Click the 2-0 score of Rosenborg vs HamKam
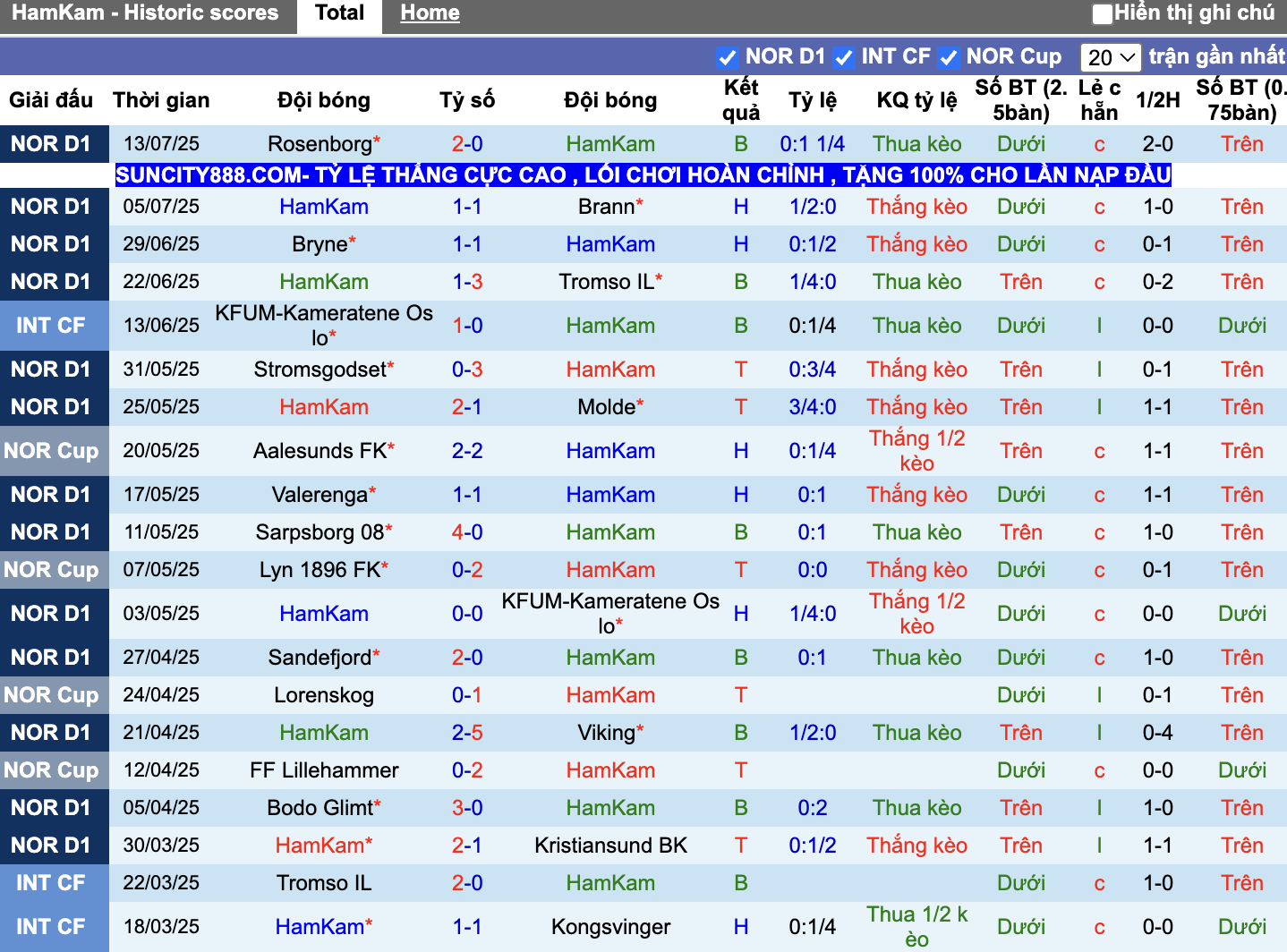 (467, 144)
